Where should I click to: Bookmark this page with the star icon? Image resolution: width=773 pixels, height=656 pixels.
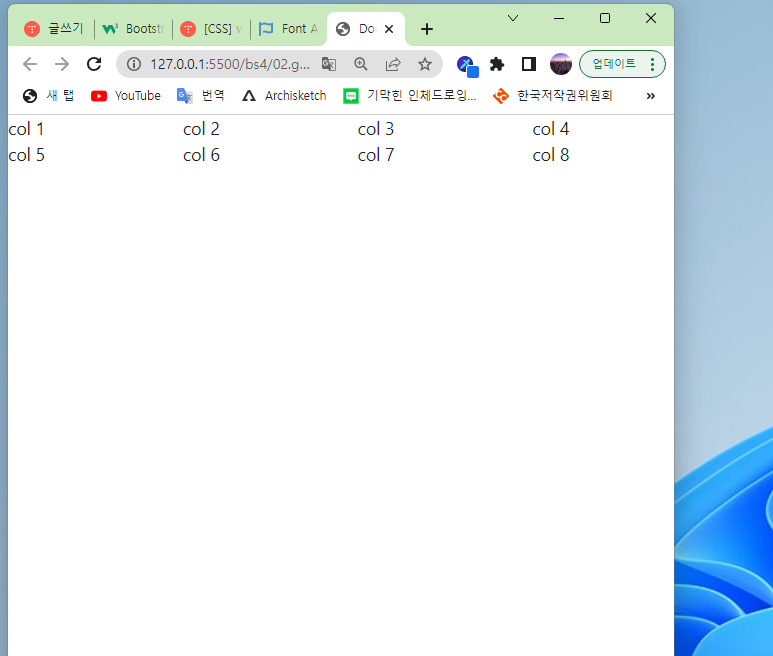tap(425, 64)
